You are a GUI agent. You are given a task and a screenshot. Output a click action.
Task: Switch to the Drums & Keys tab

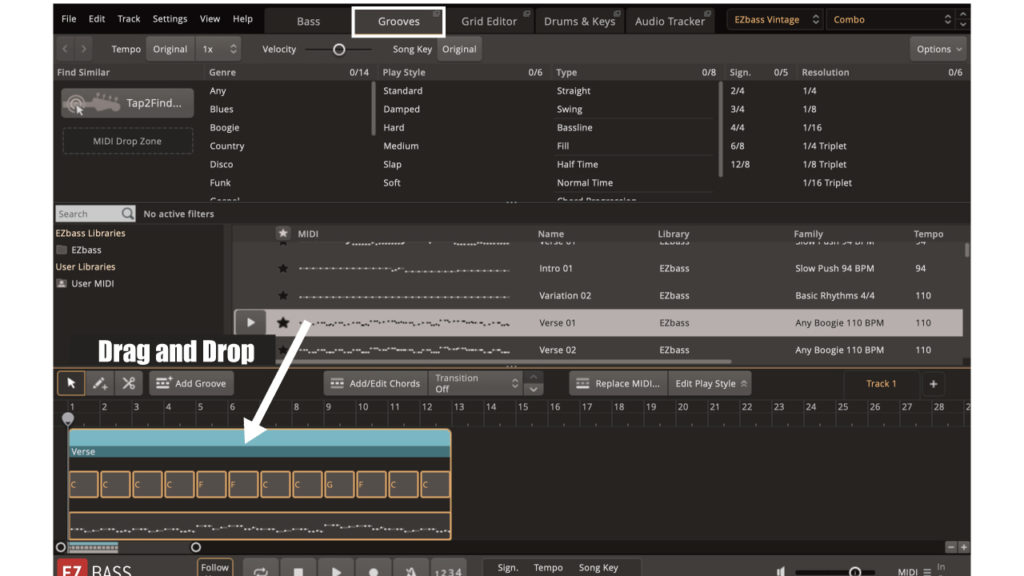tap(579, 21)
